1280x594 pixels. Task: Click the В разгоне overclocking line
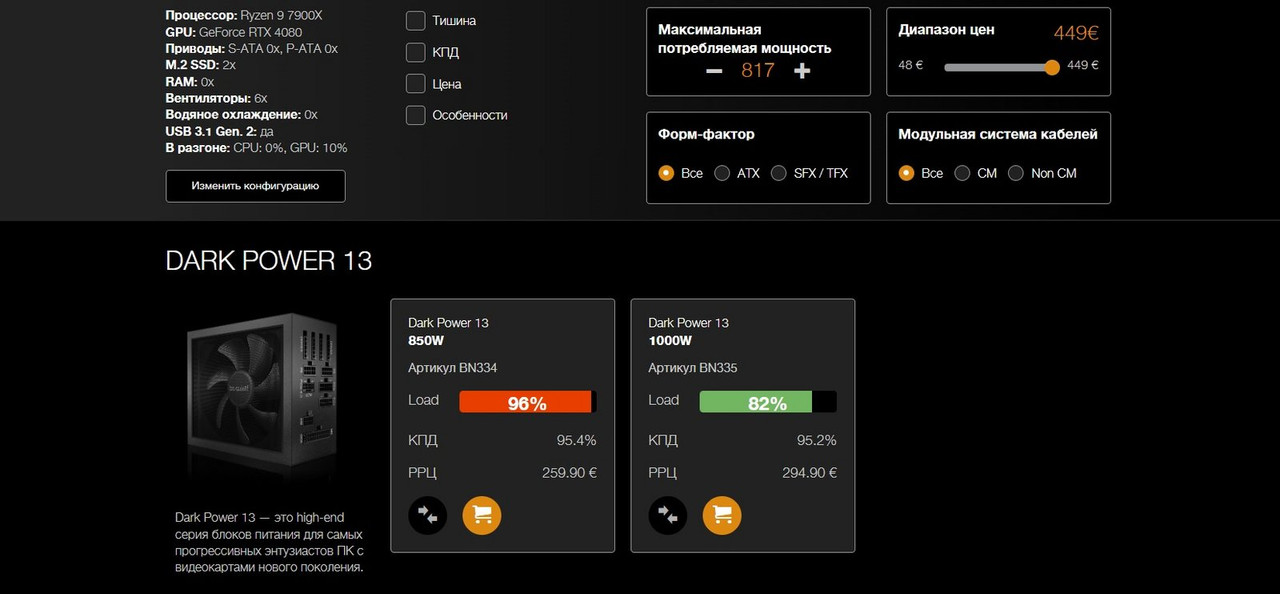(256, 148)
